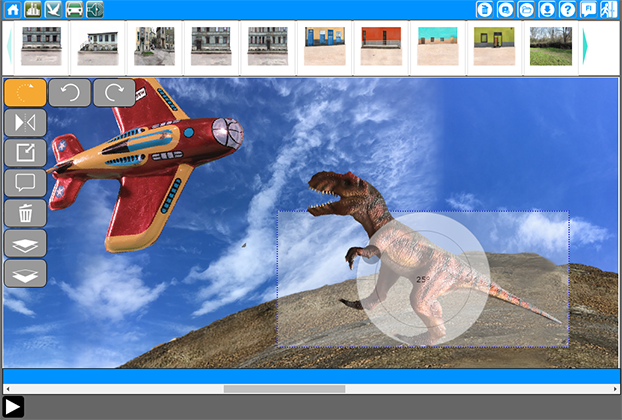The width and height of the screenshot is (622, 420).
Task: Choose the lime green wall thumbnail
Action: coord(494,46)
